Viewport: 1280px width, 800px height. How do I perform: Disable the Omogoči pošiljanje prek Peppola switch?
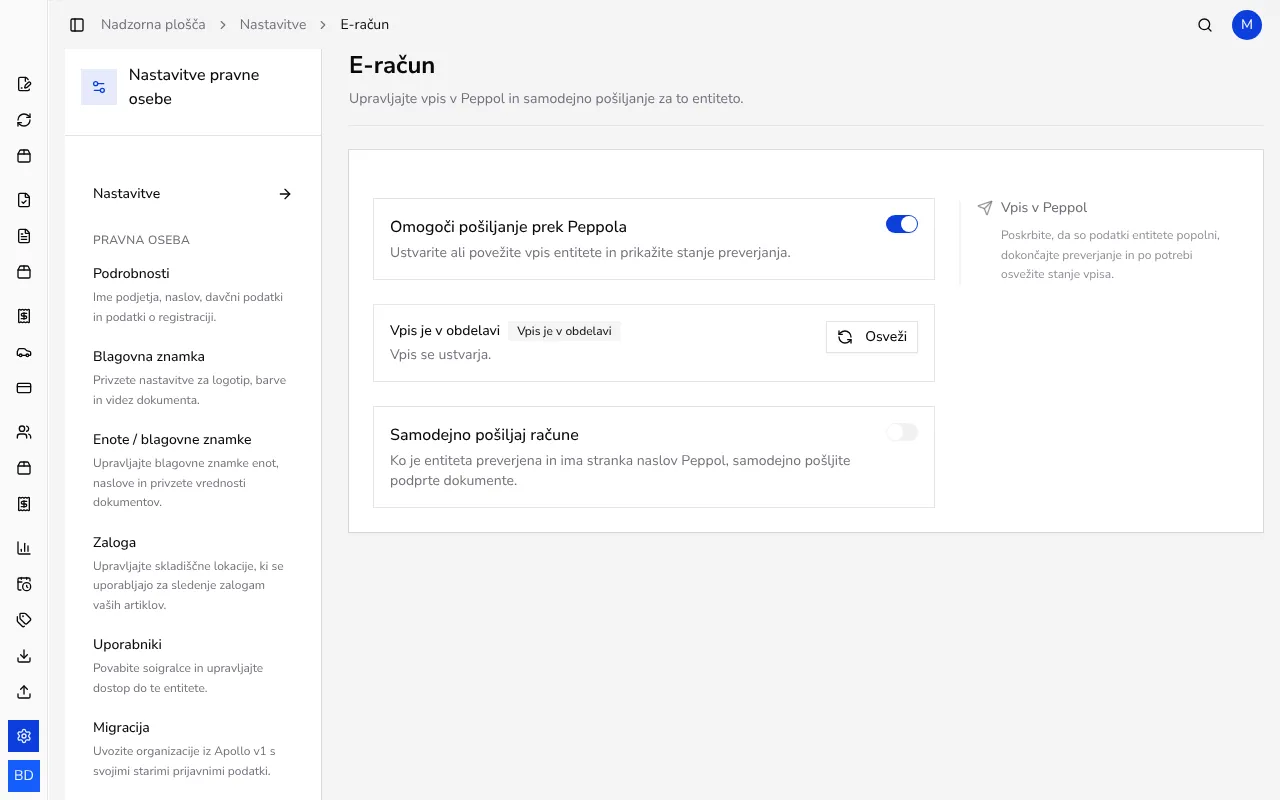[x=902, y=225]
